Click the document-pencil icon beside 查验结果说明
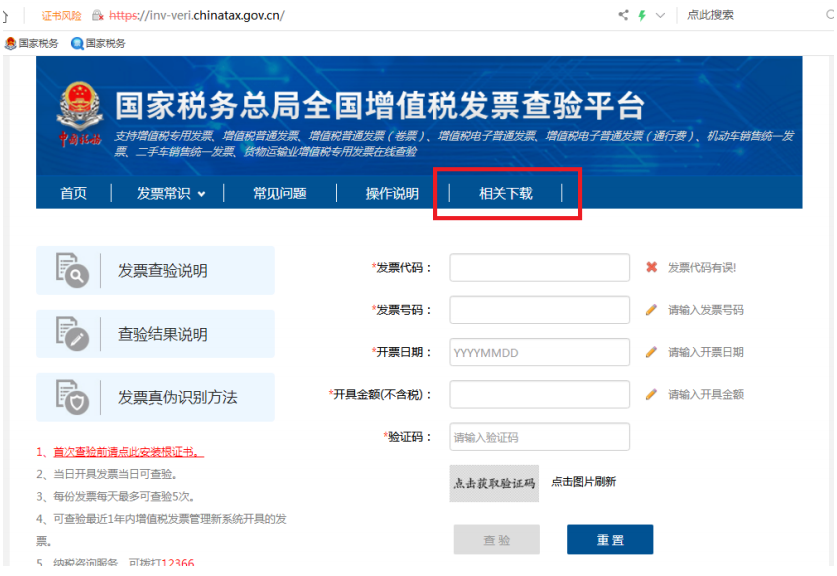Screen dimensions: 837x576 73,334
